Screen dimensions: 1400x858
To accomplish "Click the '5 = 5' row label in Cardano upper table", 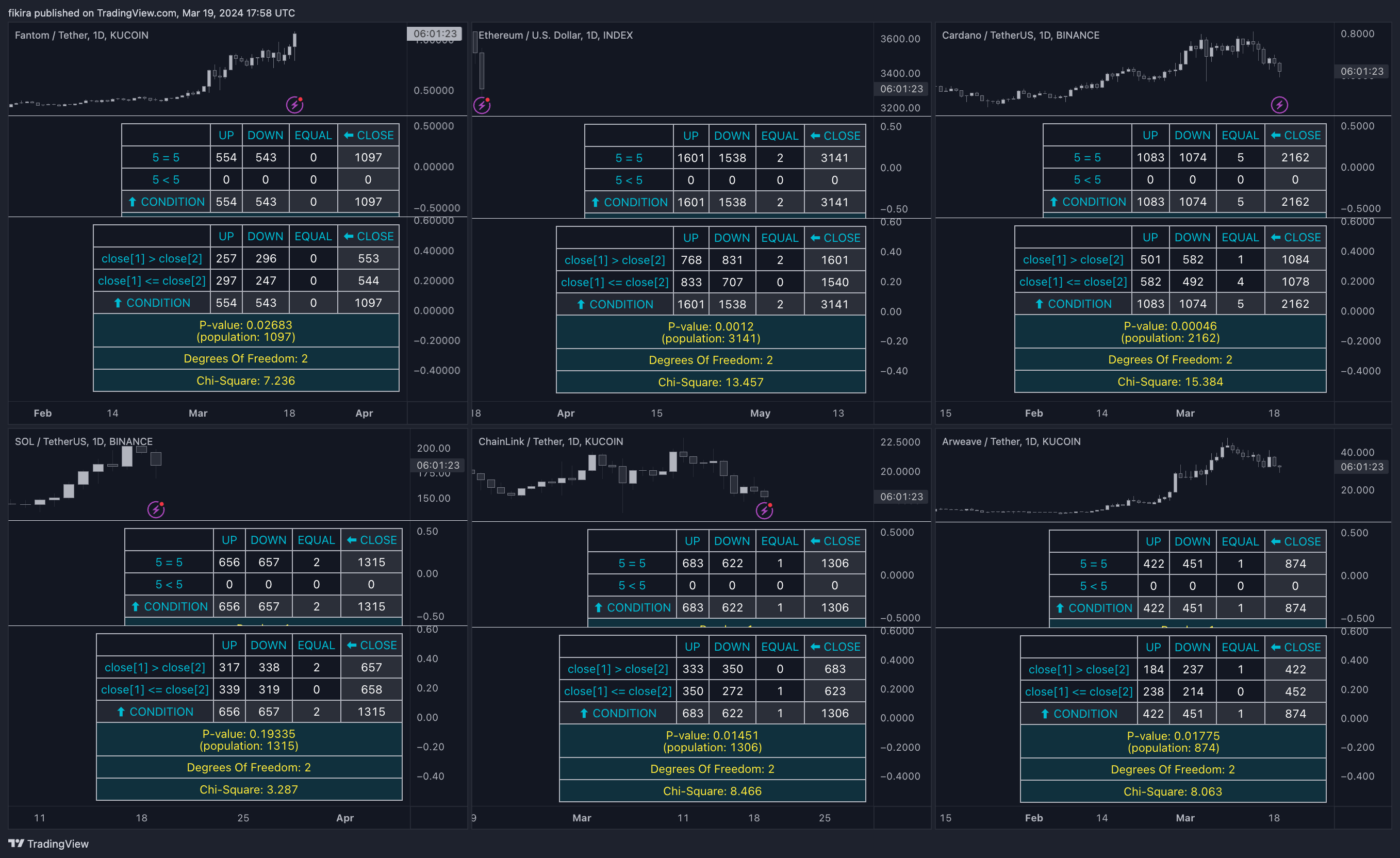I will 1087,157.
